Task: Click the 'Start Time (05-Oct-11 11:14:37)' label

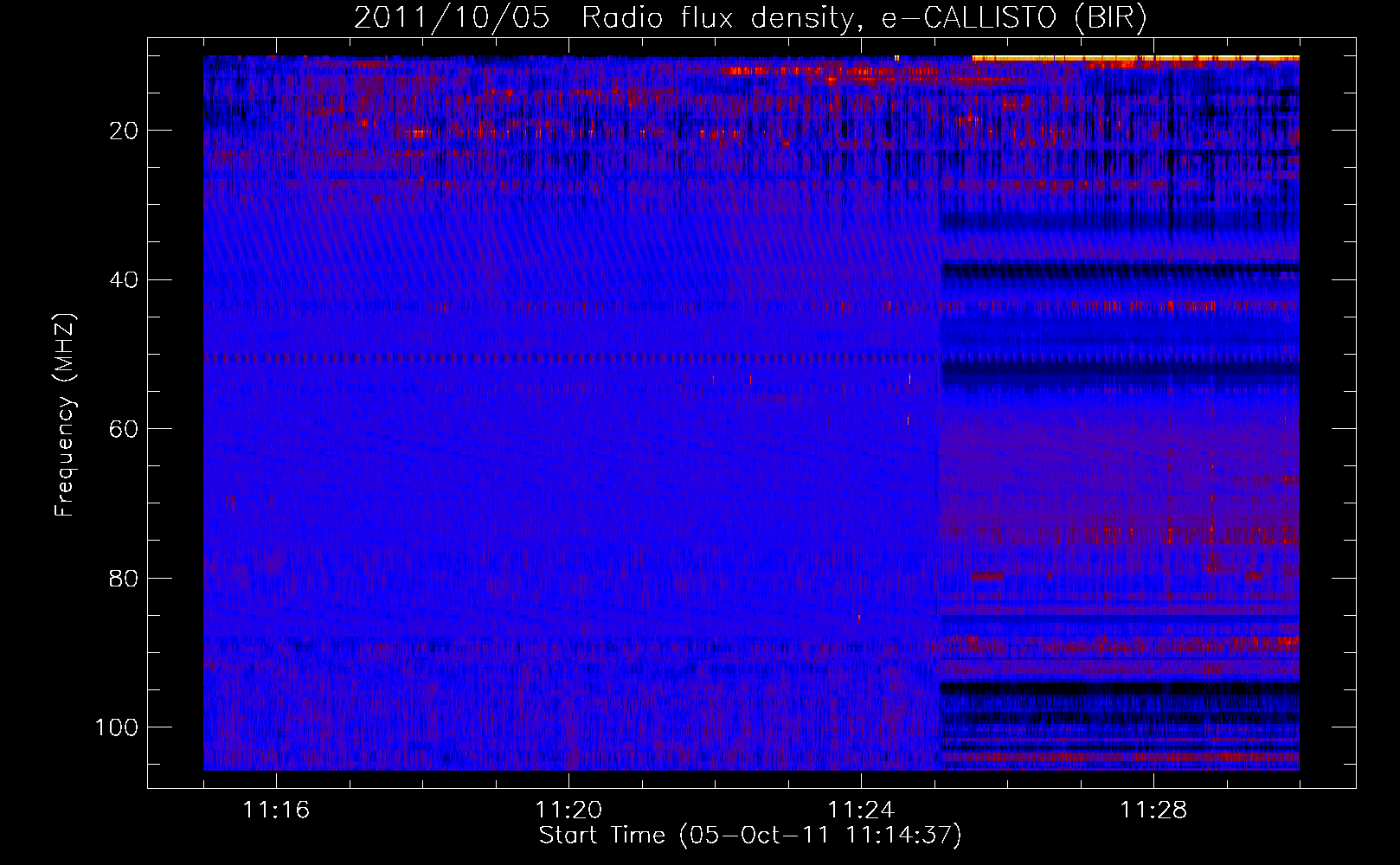Action: 750,836
